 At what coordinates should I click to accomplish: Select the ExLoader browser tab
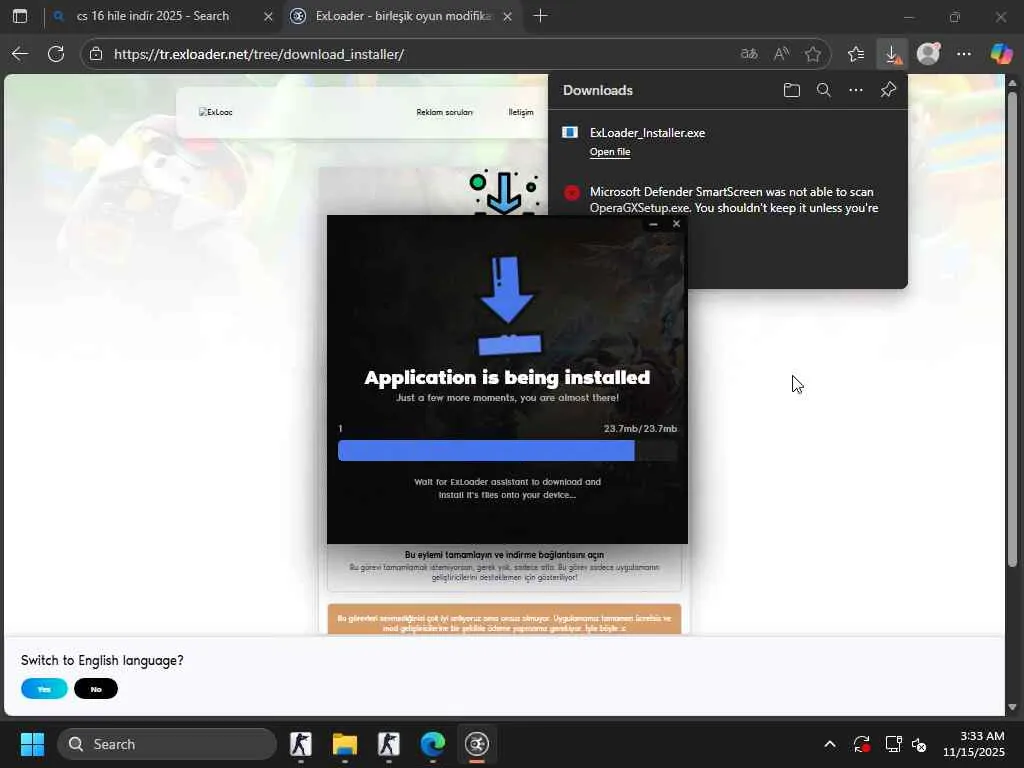point(403,16)
